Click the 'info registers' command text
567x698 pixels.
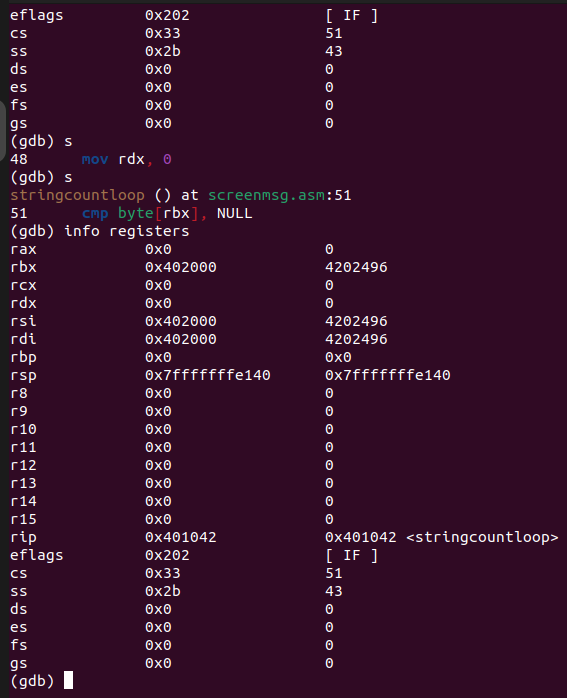click(x=127, y=231)
